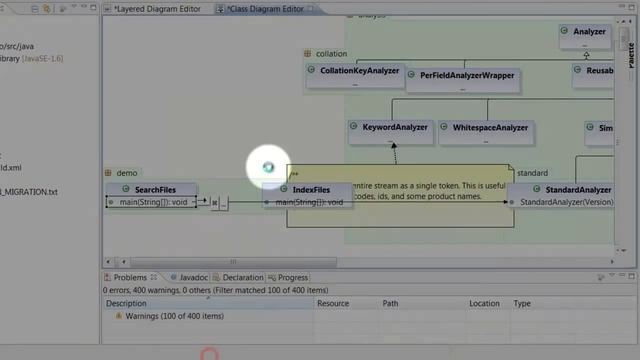This screenshot has height=360, width=640.
Task: Select the demo package label
Action: click(127, 173)
